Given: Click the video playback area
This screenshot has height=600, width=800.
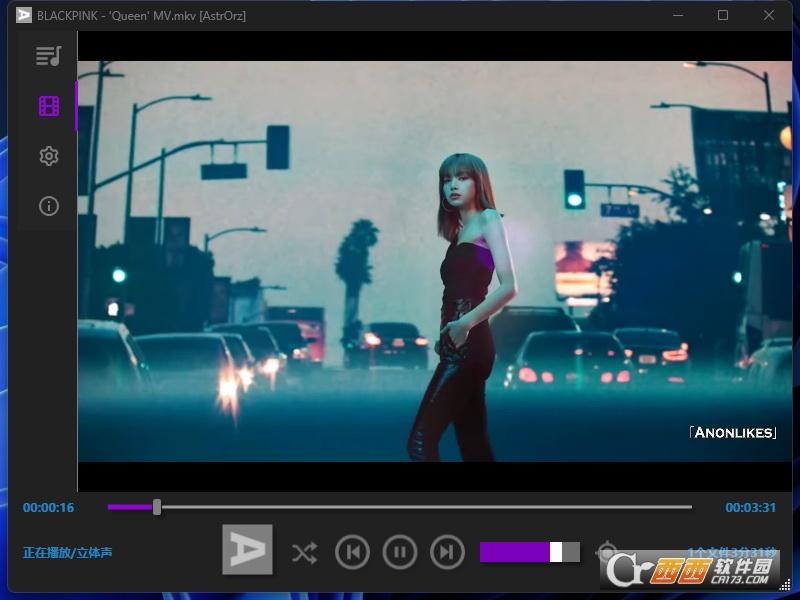Looking at the screenshot, I should tap(435, 261).
